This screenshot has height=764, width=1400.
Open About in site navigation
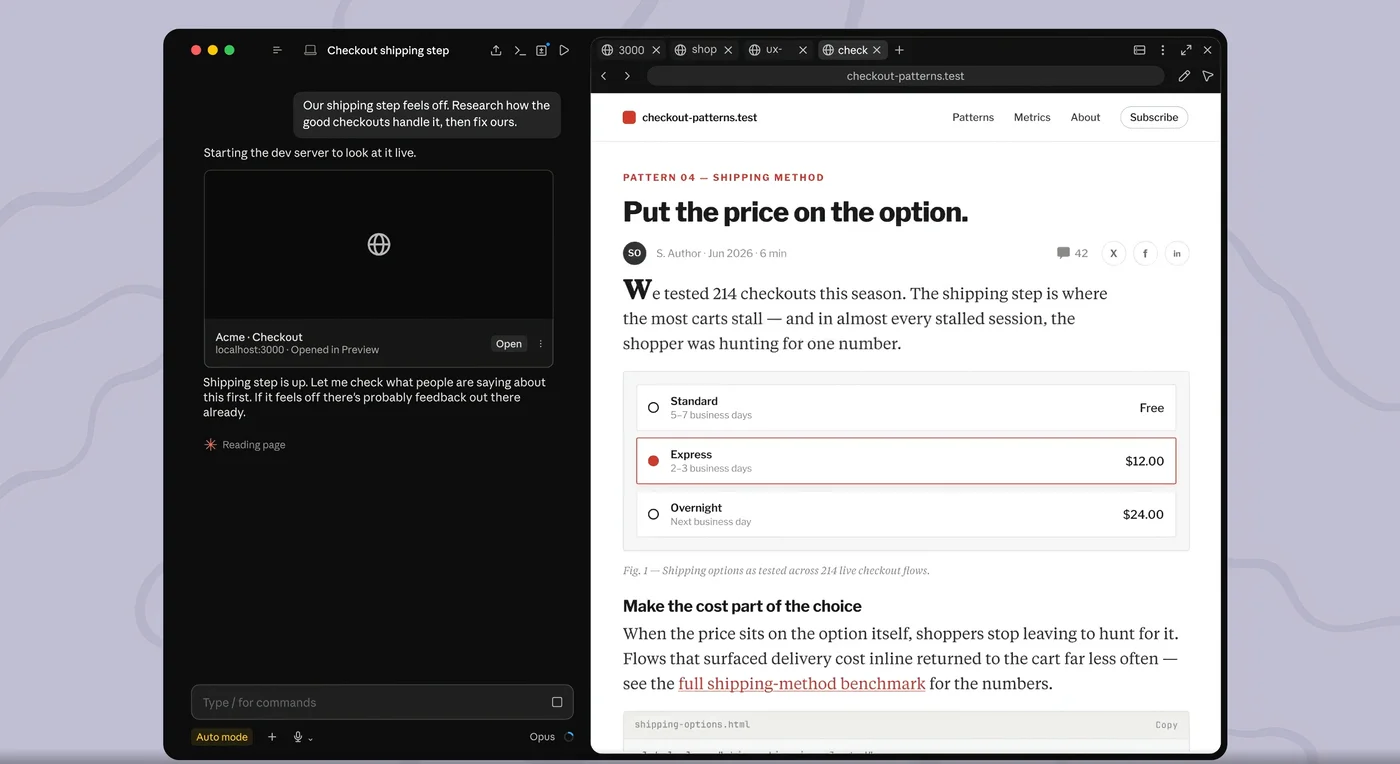coord(1085,117)
